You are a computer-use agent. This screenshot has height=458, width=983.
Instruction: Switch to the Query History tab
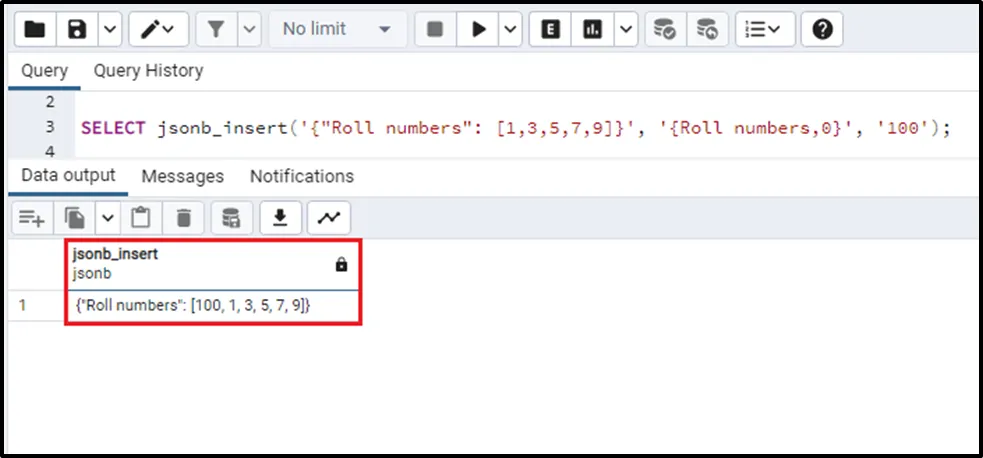(148, 71)
